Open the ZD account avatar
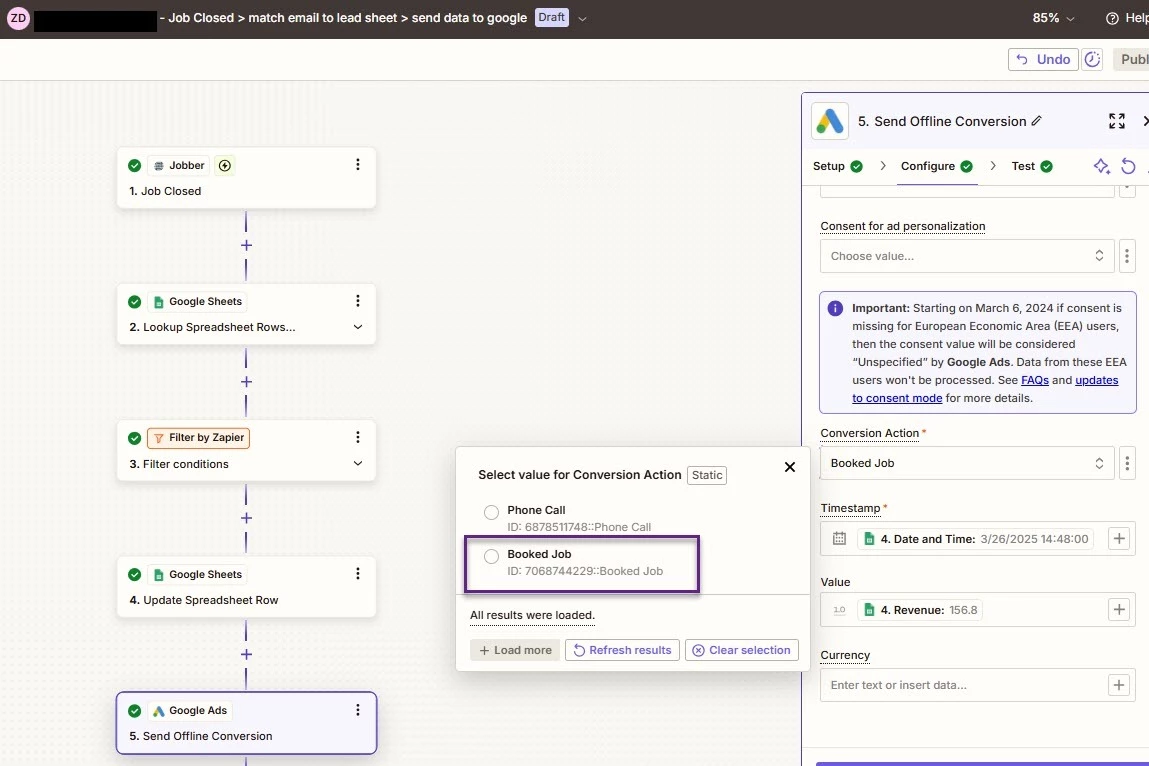This screenshot has height=766, width=1149. (18, 18)
